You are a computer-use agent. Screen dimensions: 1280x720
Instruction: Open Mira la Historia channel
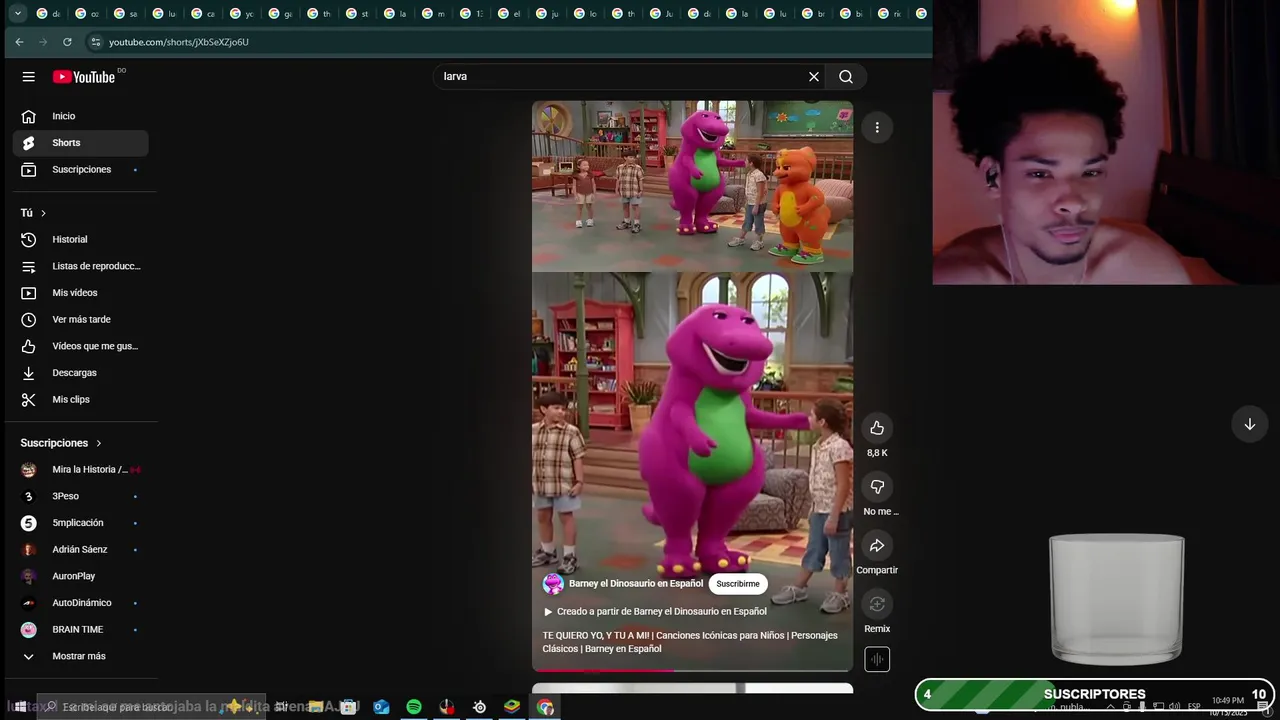(80, 470)
